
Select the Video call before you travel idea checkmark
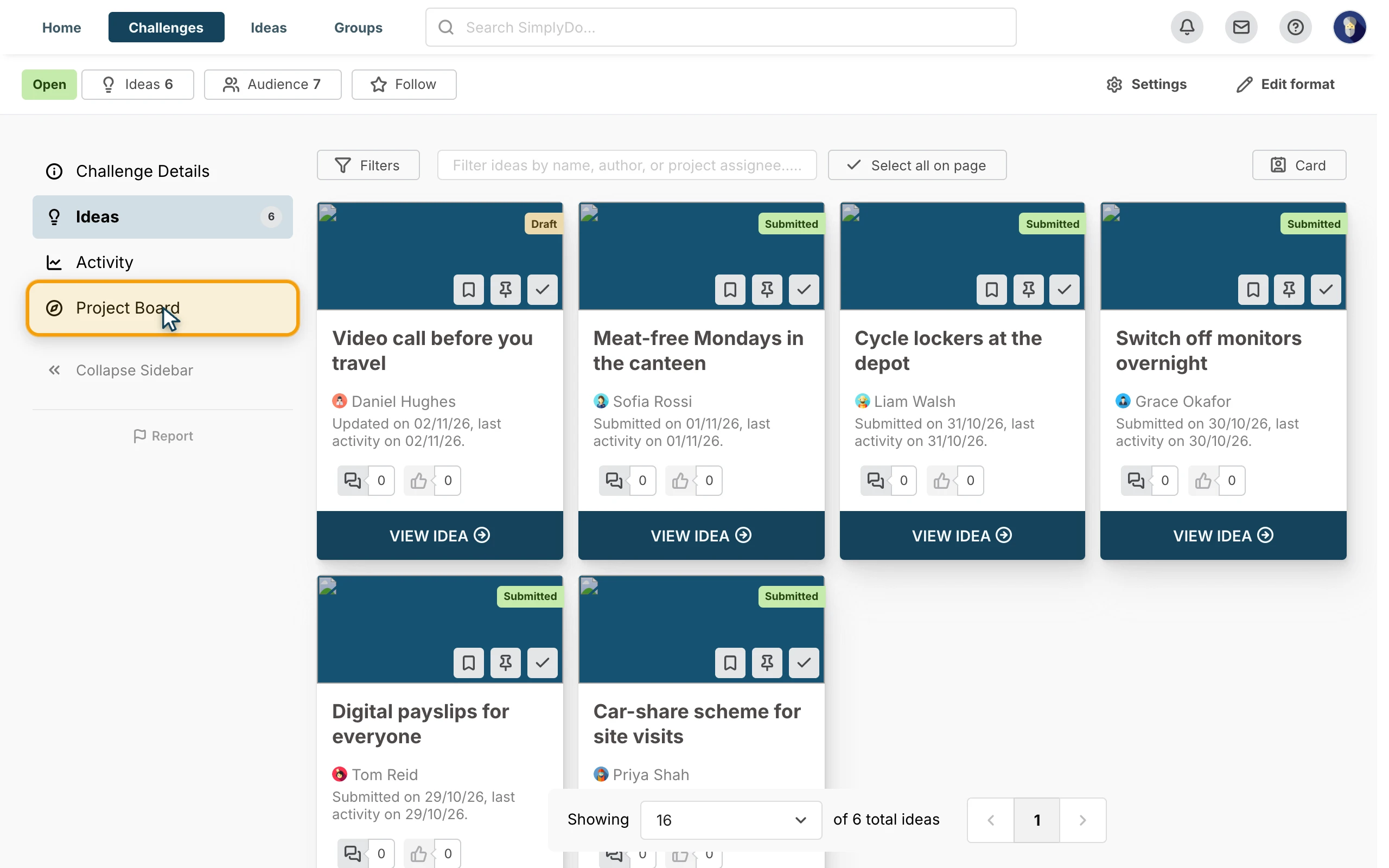[542, 289]
